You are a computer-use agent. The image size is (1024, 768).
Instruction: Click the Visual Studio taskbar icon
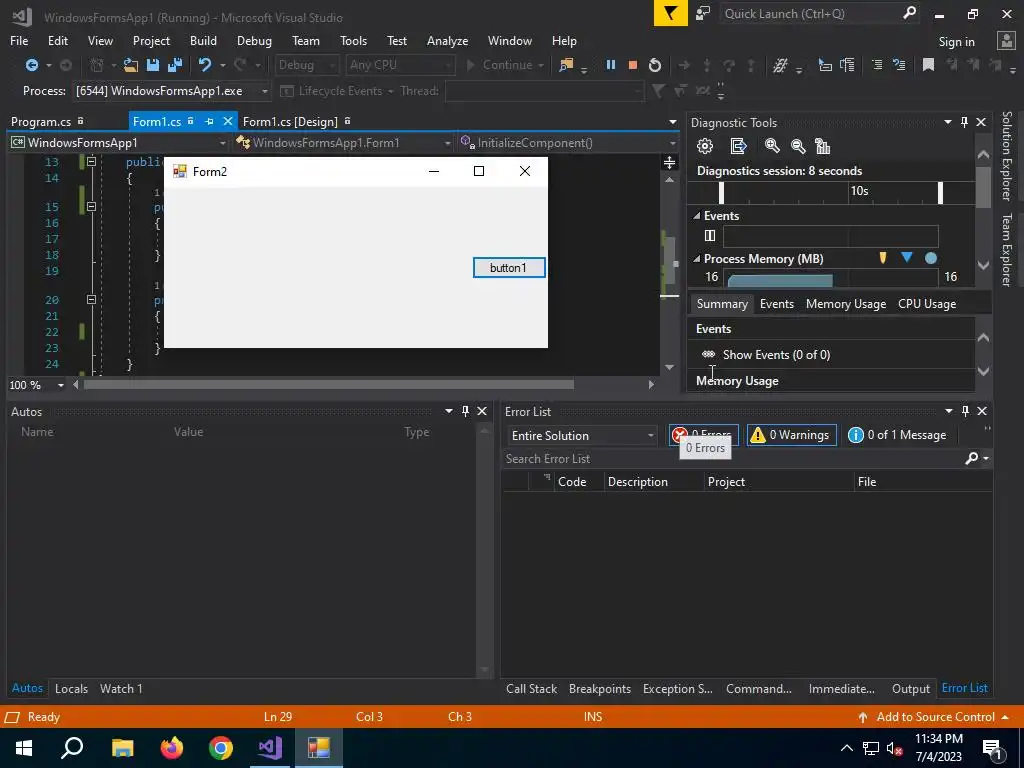click(x=270, y=748)
